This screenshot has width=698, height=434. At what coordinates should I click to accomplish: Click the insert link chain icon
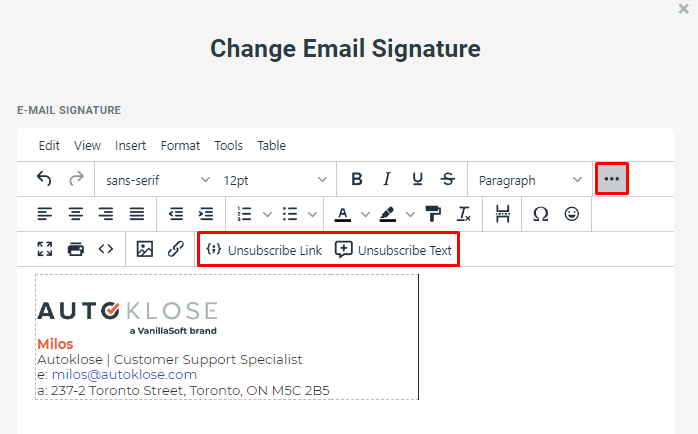(176, 250)
